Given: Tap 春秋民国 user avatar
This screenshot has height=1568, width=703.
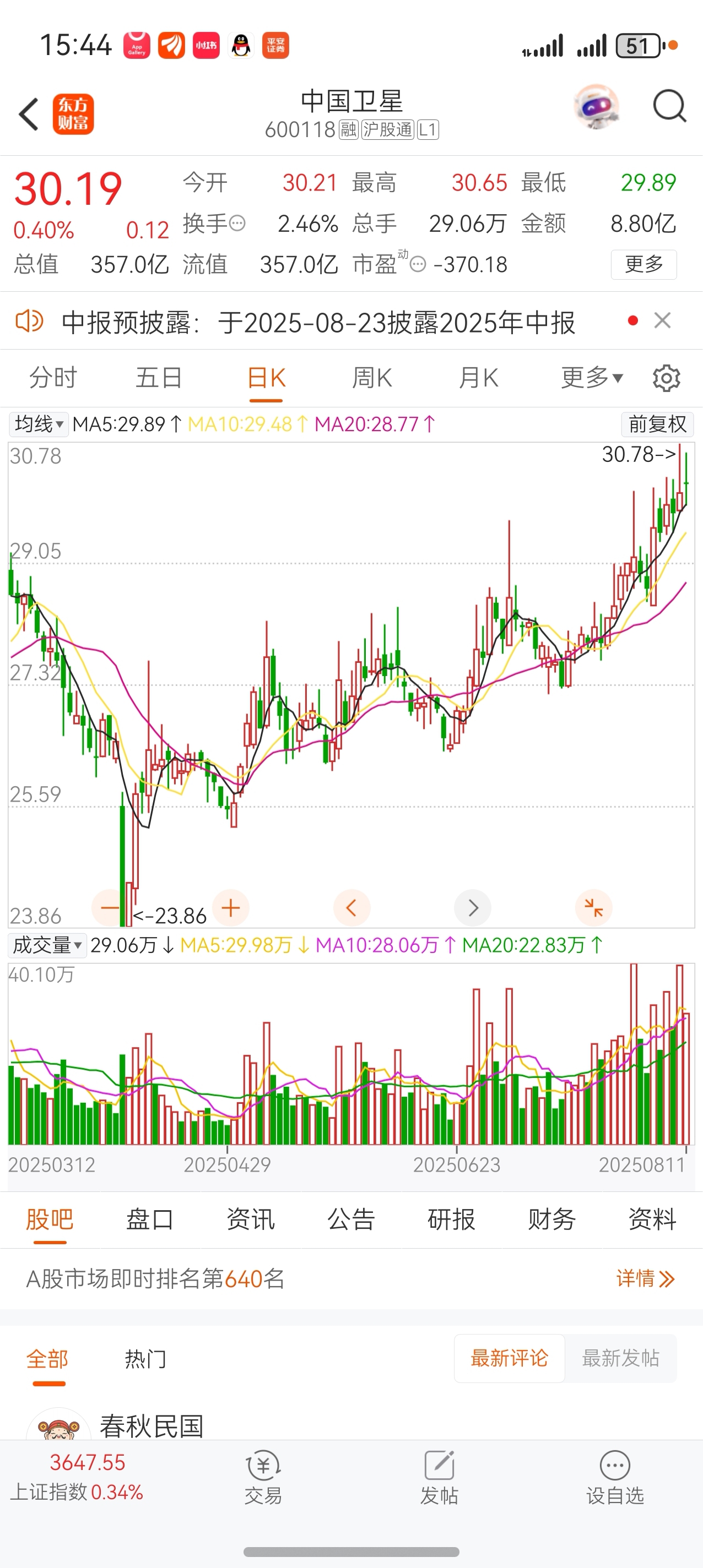Looking at the screenshot, I should click(58, 1425).
